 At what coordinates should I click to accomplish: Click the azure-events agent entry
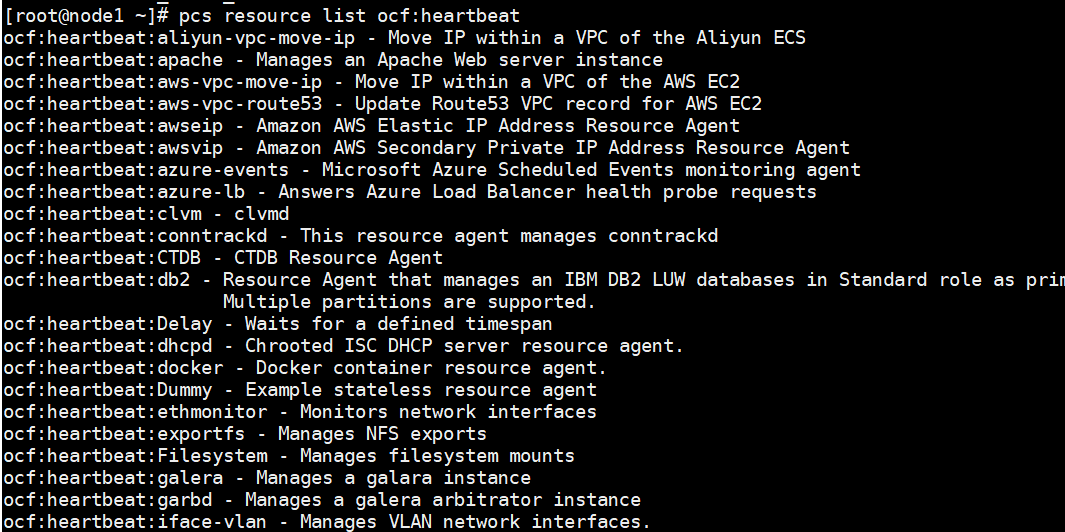click(x=431, y=170)
